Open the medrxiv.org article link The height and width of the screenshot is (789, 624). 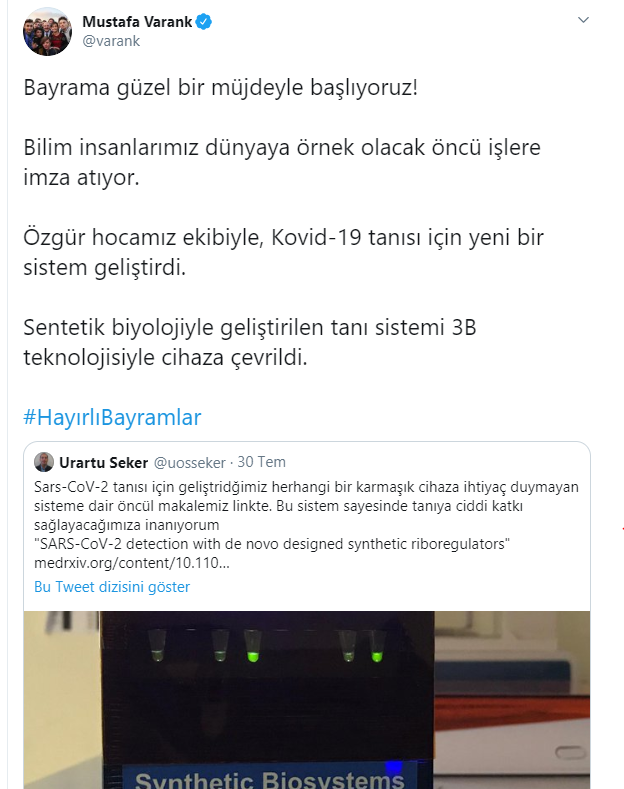pos(132,563)
